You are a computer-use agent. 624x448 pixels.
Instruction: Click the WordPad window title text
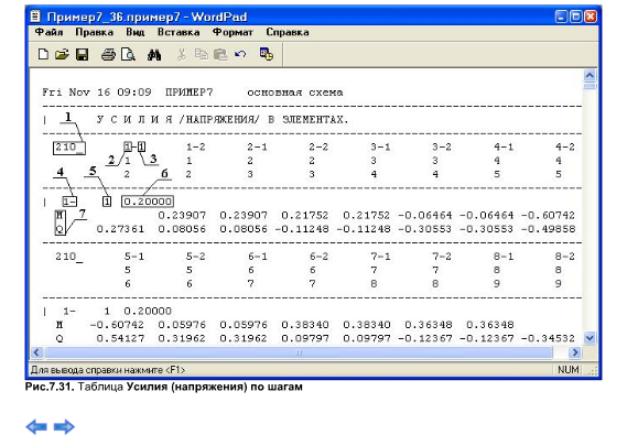point(147,17)
